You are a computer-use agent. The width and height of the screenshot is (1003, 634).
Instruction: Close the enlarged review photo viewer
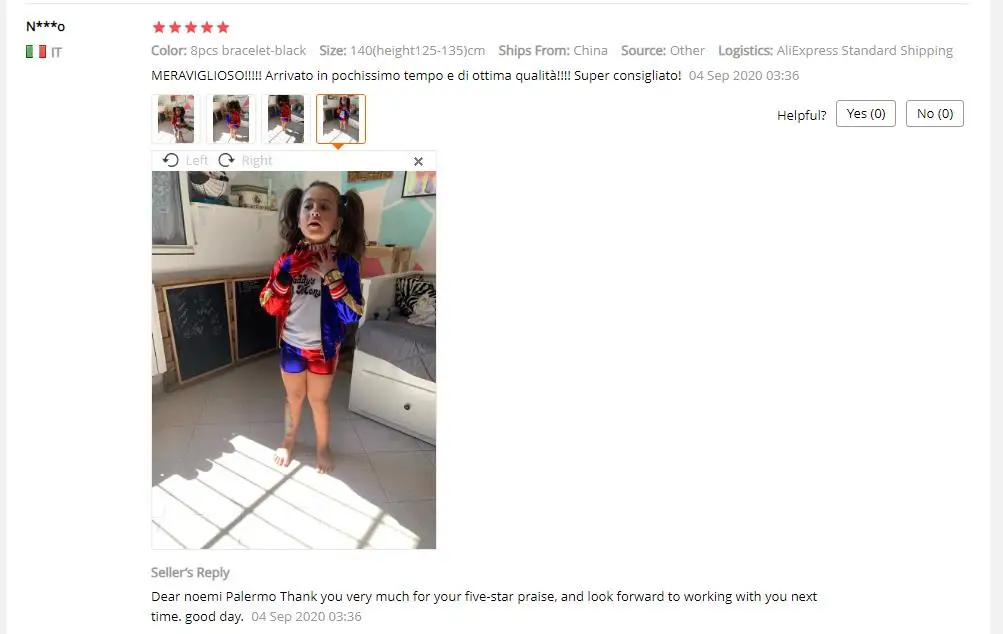tap(418, 161)
